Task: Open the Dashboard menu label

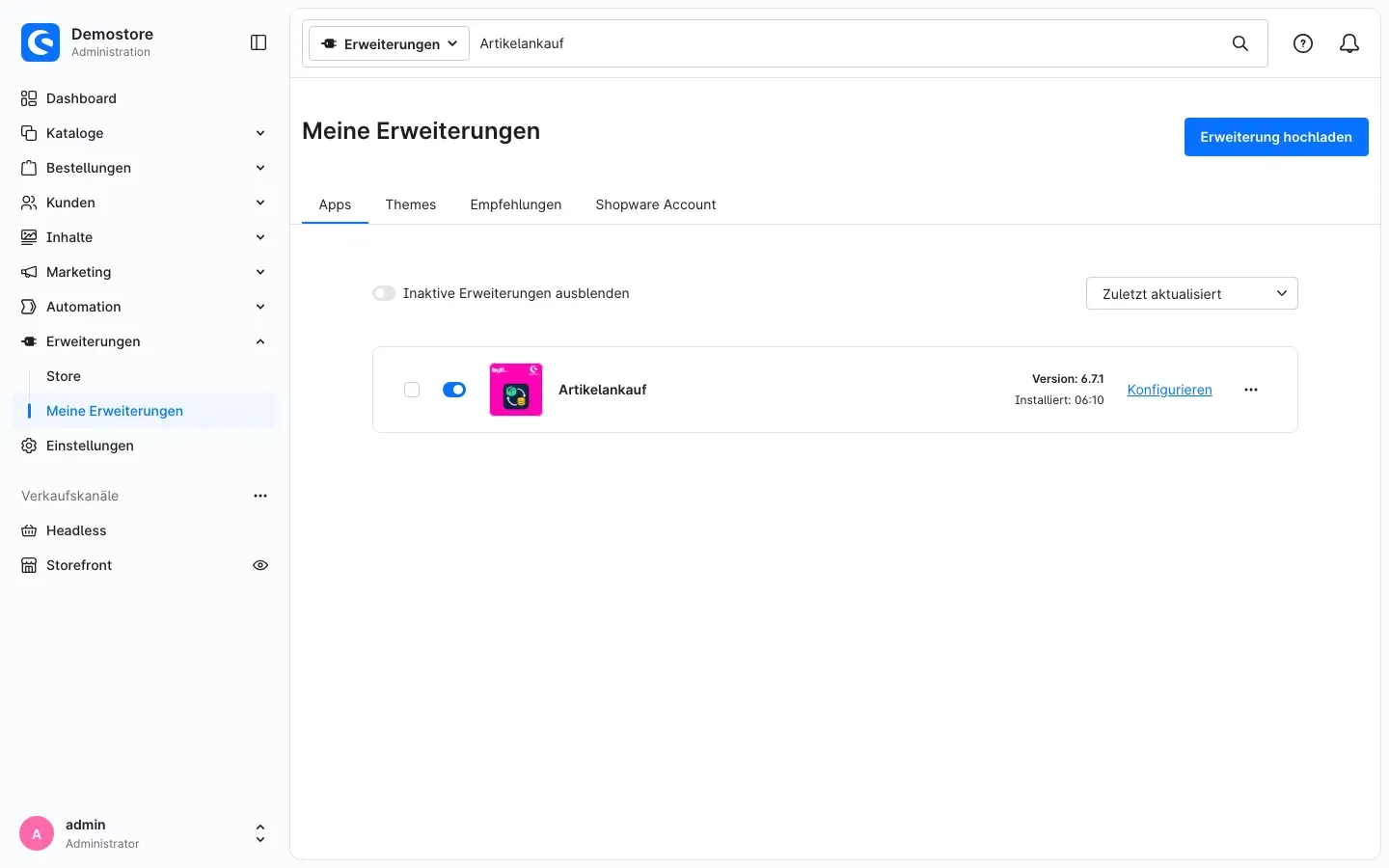Action: click(x=81, y=98)
